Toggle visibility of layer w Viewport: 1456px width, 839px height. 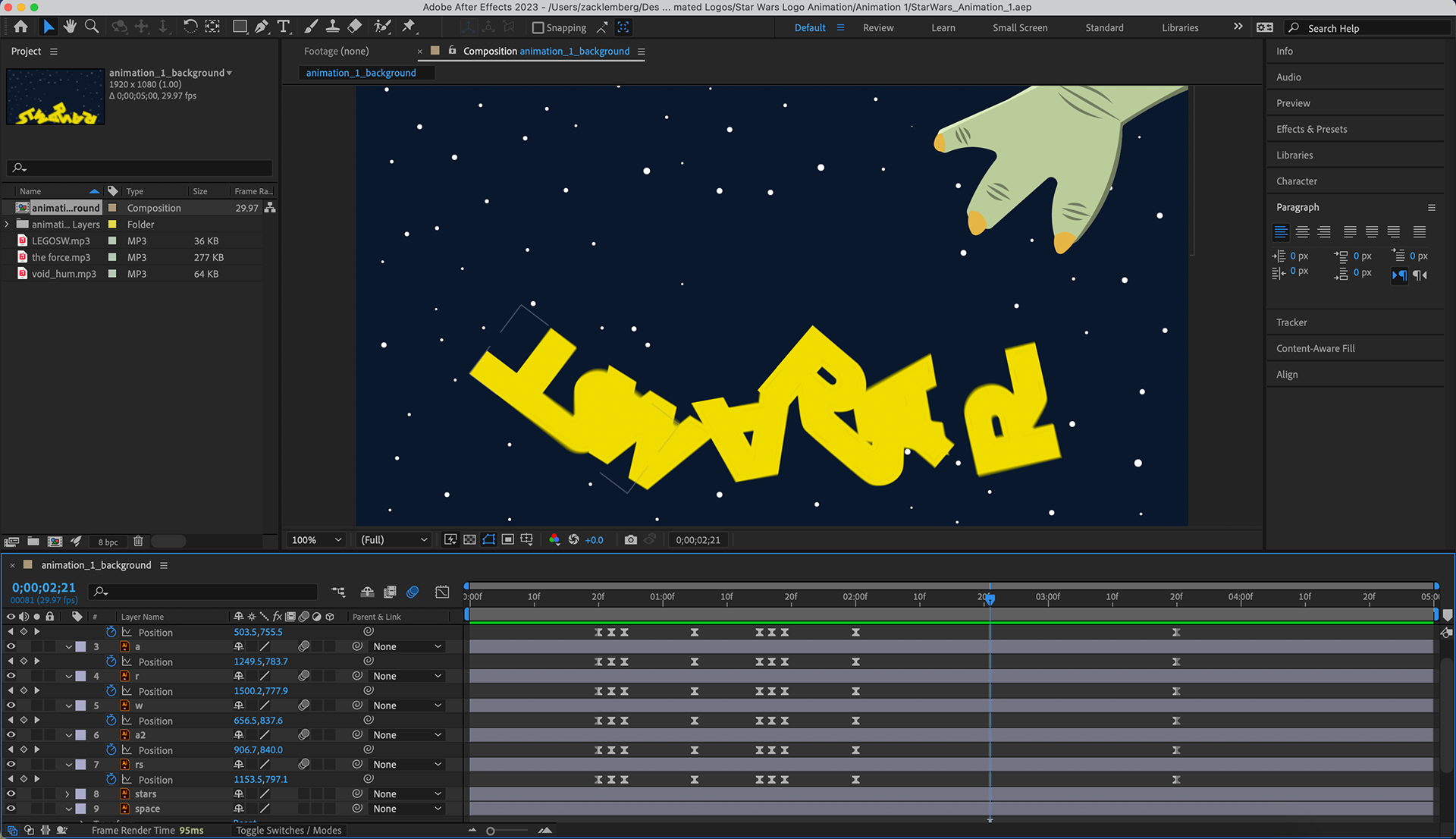11,705
